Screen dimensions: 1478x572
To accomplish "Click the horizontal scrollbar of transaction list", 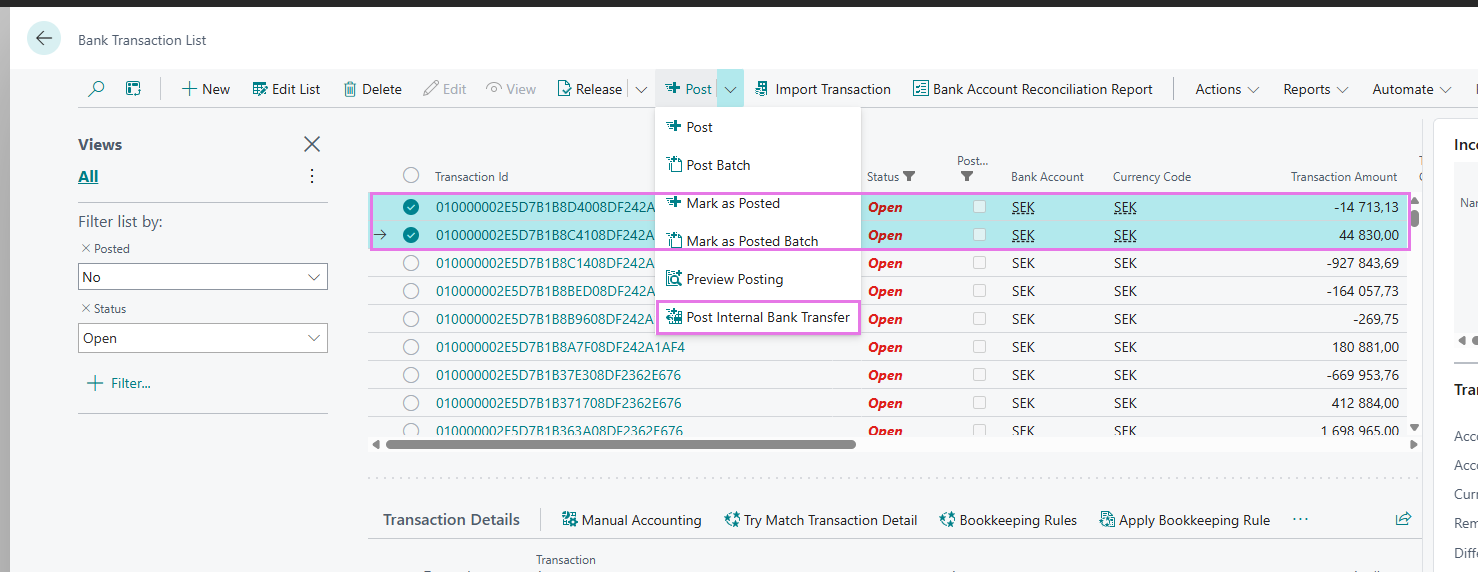I will [x=620, y=444].
